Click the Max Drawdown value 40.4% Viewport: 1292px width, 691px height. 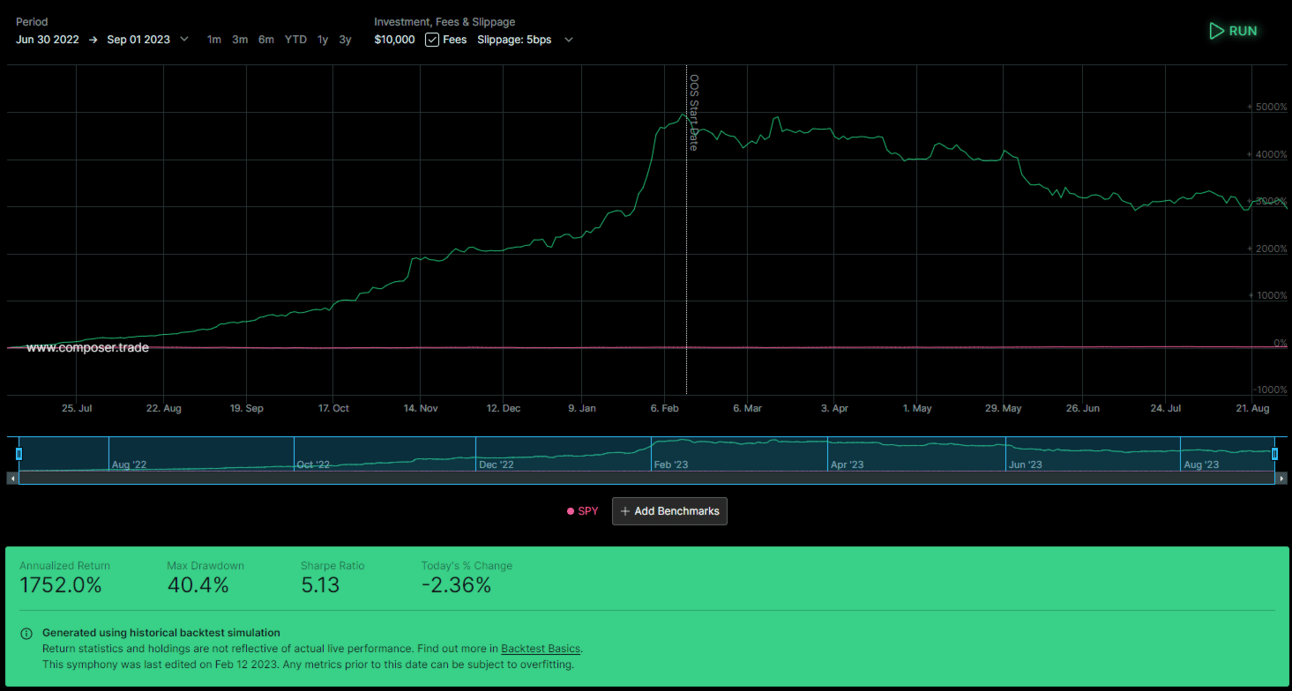(198, 586)
